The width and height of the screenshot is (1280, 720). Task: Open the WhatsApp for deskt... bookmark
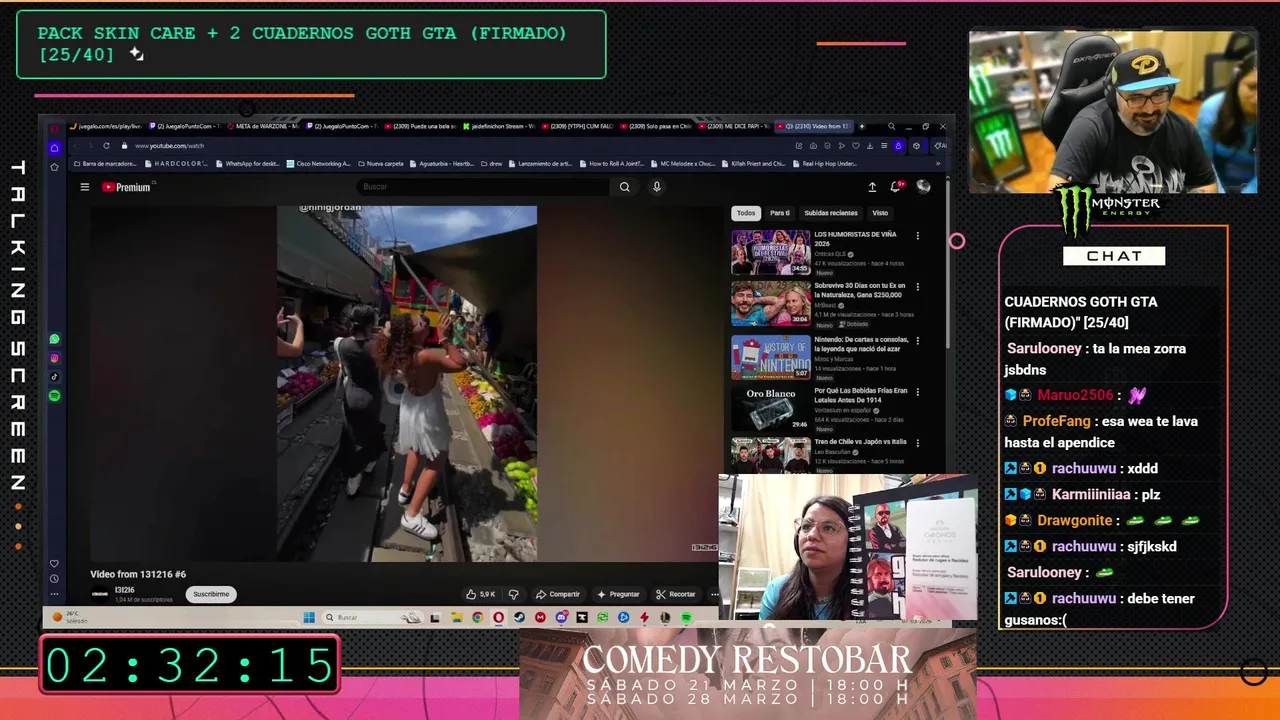click(x=247, y=164)
